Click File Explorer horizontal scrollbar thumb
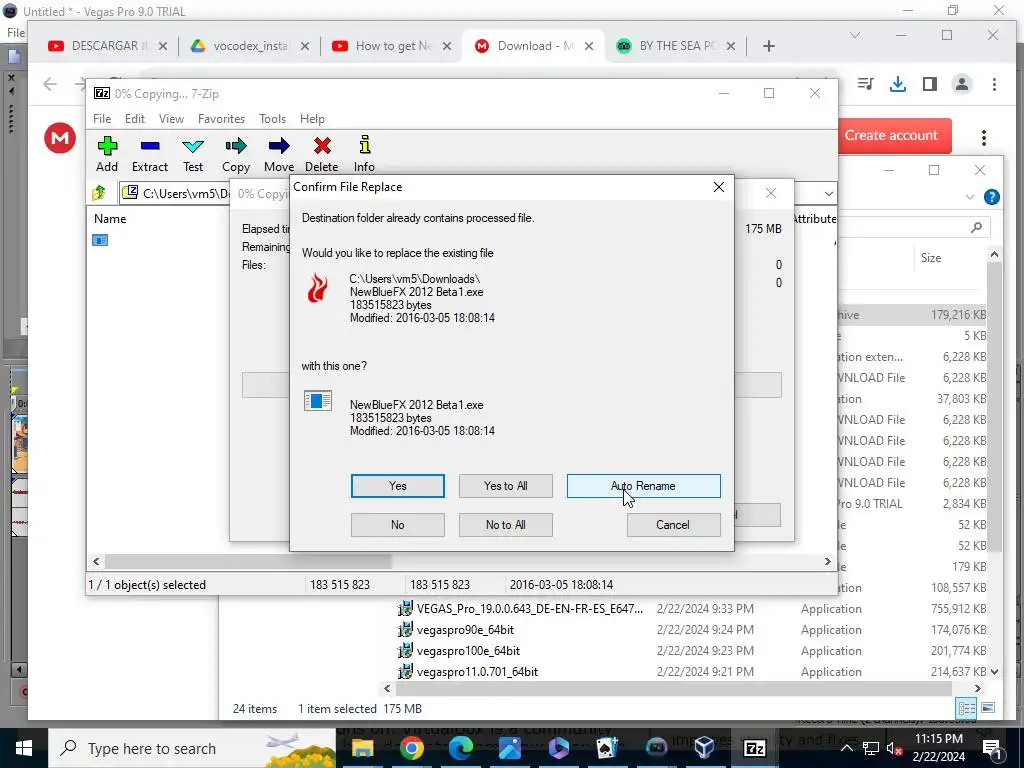Viewport: 1024px width, 768px height. (673, 688)
